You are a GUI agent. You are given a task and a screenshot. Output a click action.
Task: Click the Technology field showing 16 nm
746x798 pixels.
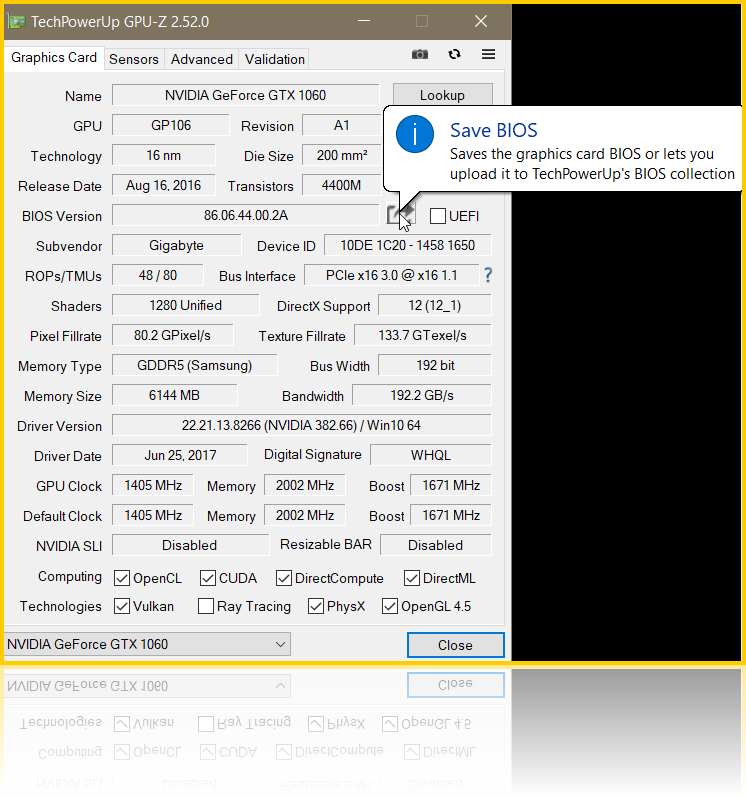pos(163,155)
